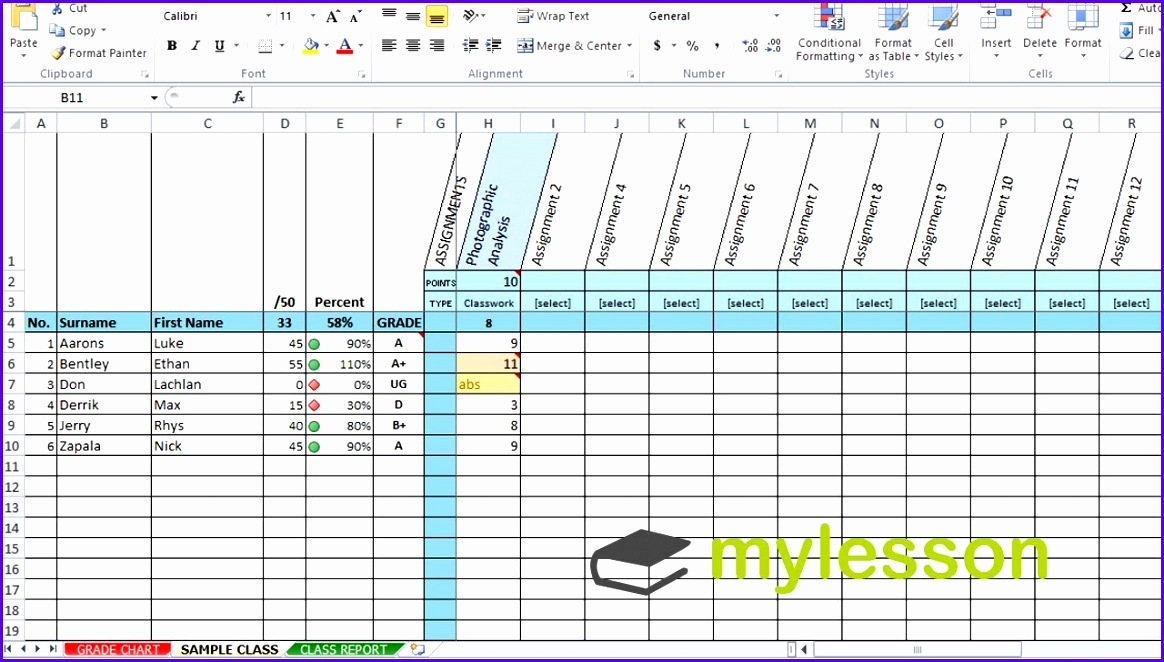Click into the formula bar

705,98
